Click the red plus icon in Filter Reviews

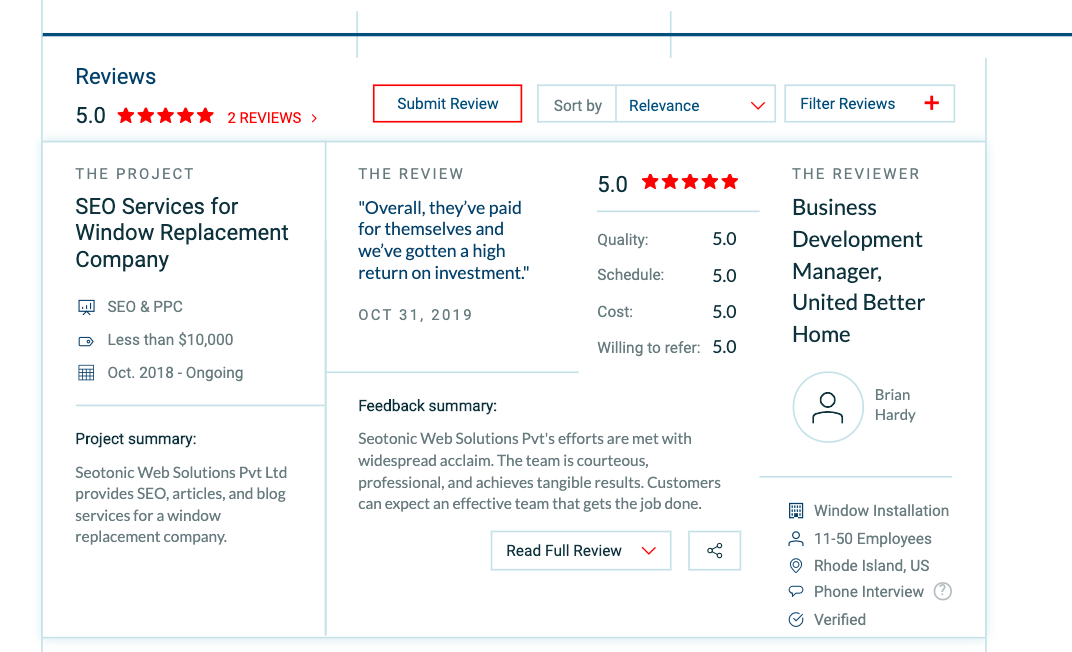pos(931,103)
